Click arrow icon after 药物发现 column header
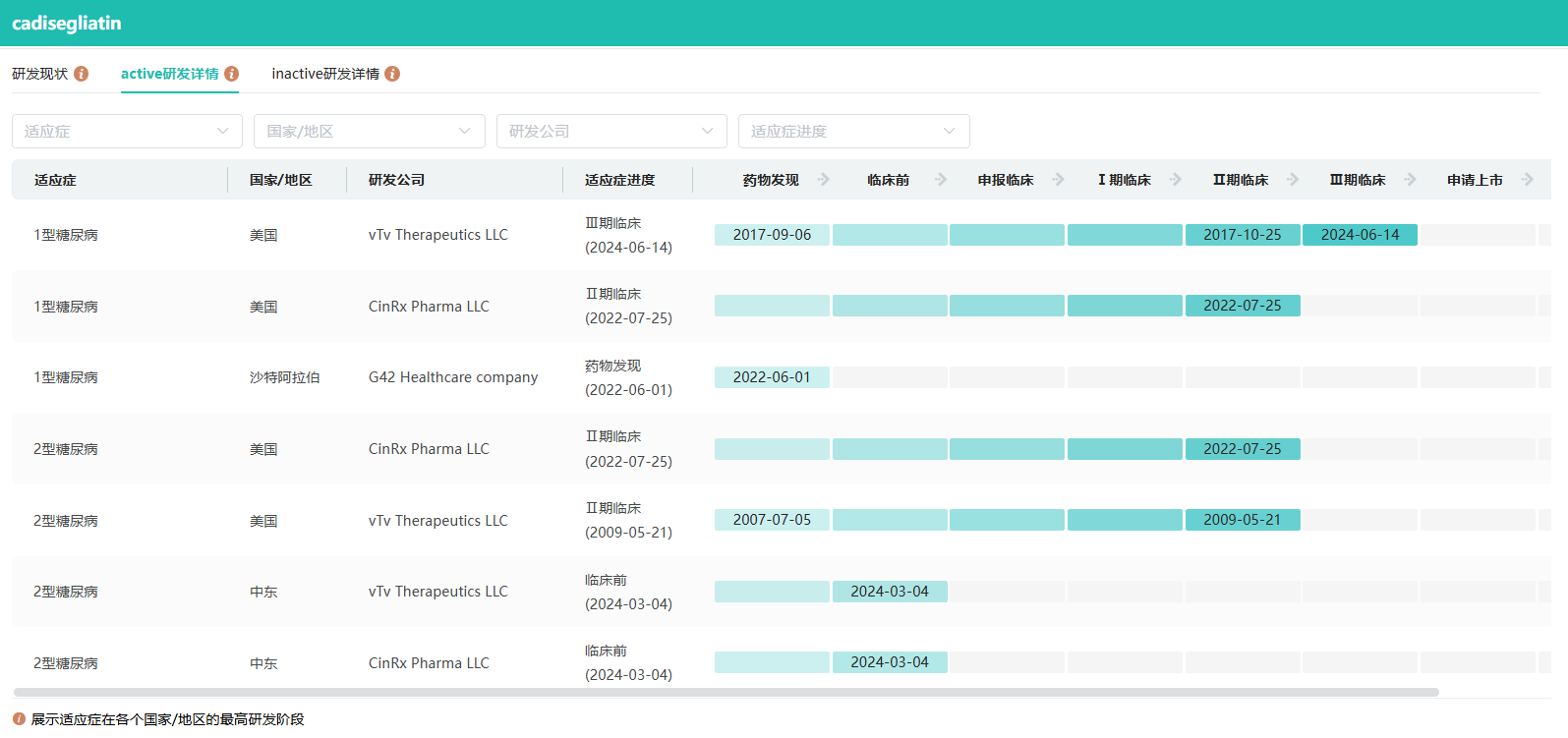 point(824,180)
